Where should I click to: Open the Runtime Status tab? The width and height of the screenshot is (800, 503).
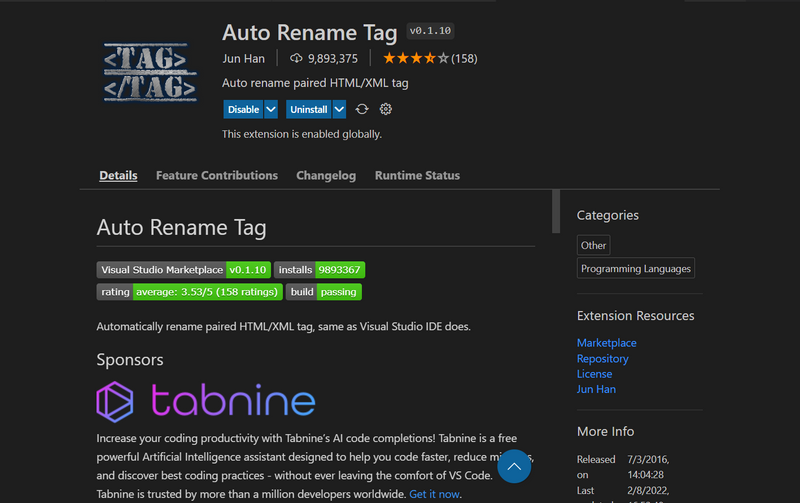click(x=417, y=175)
